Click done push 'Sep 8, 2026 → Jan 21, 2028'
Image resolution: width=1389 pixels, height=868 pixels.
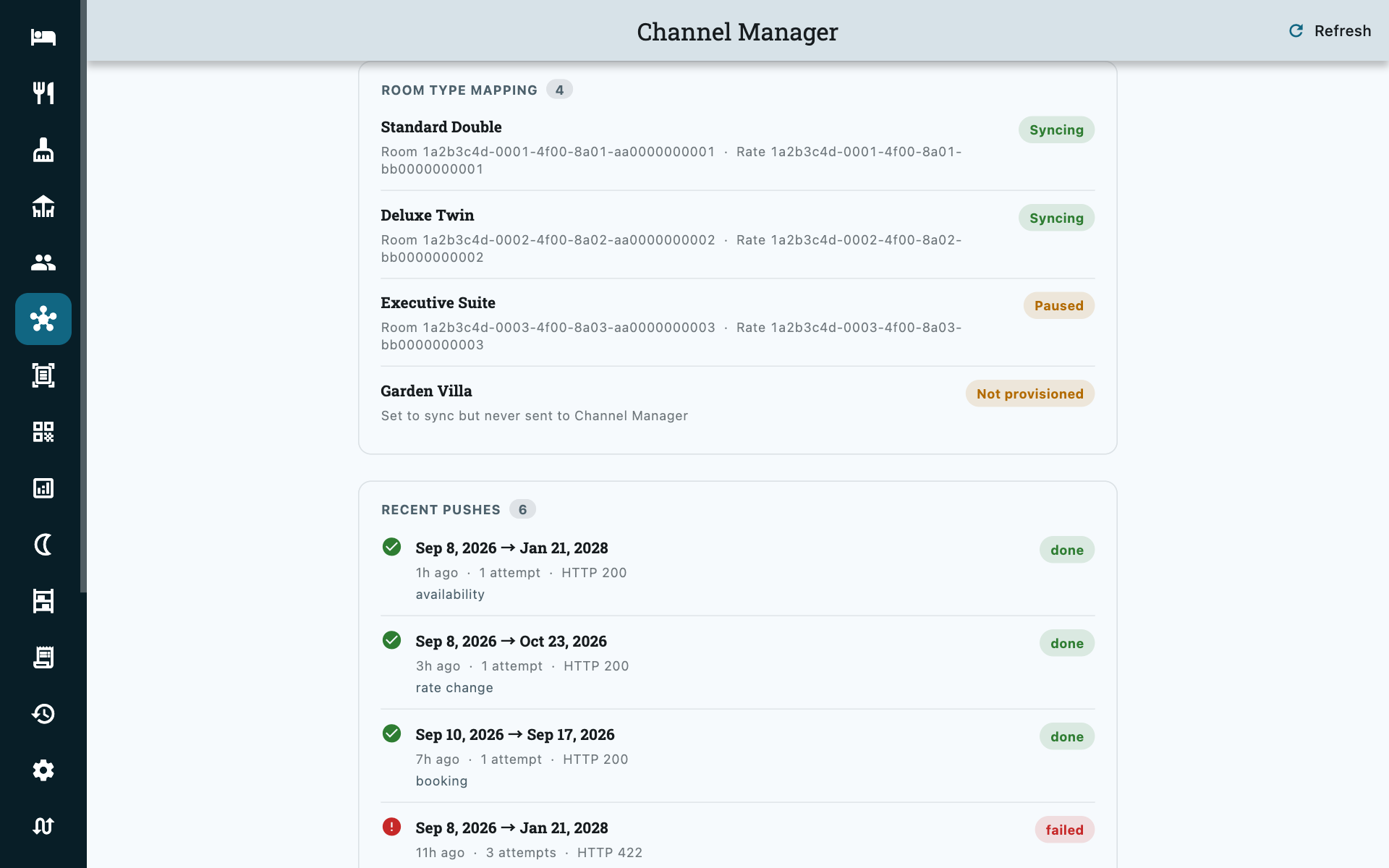pyautogui.click(x=511, y=548)
